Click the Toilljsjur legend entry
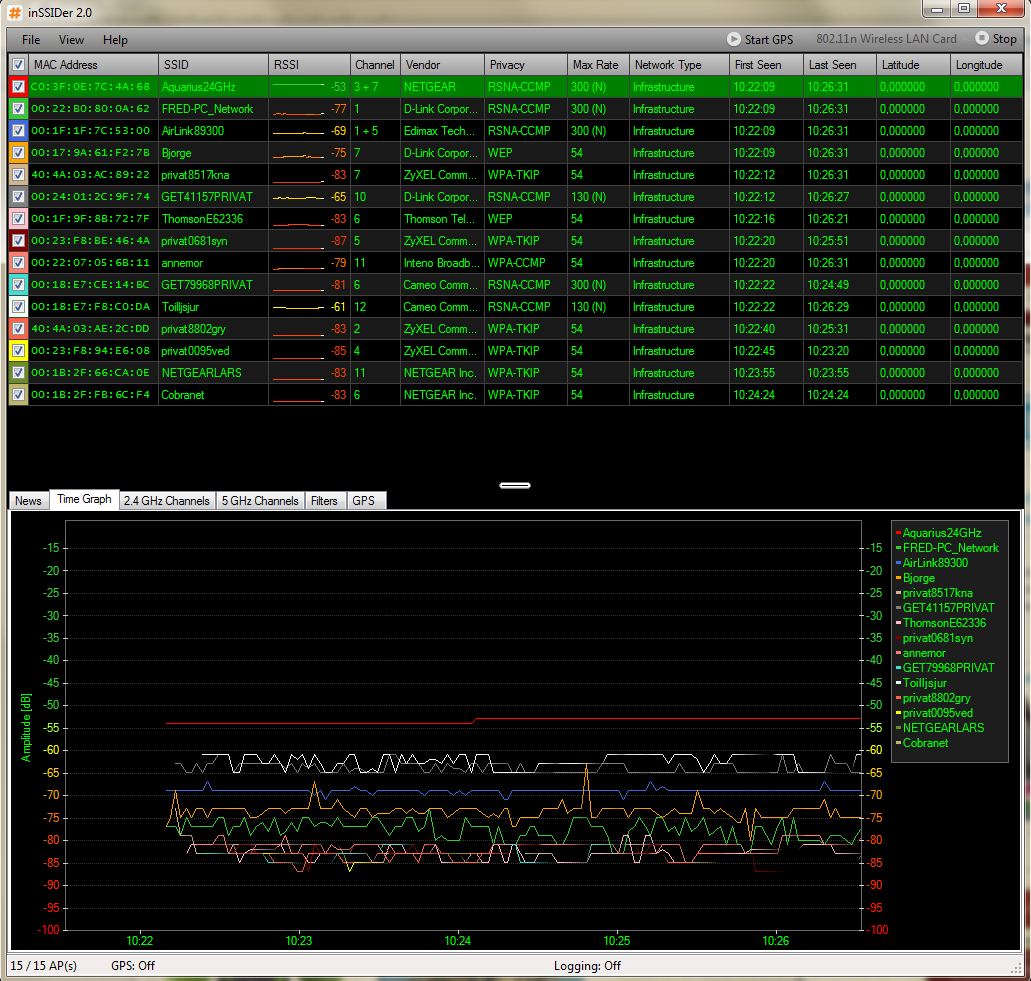Screen dimensions: 1031x981 (x=921, y=682)
